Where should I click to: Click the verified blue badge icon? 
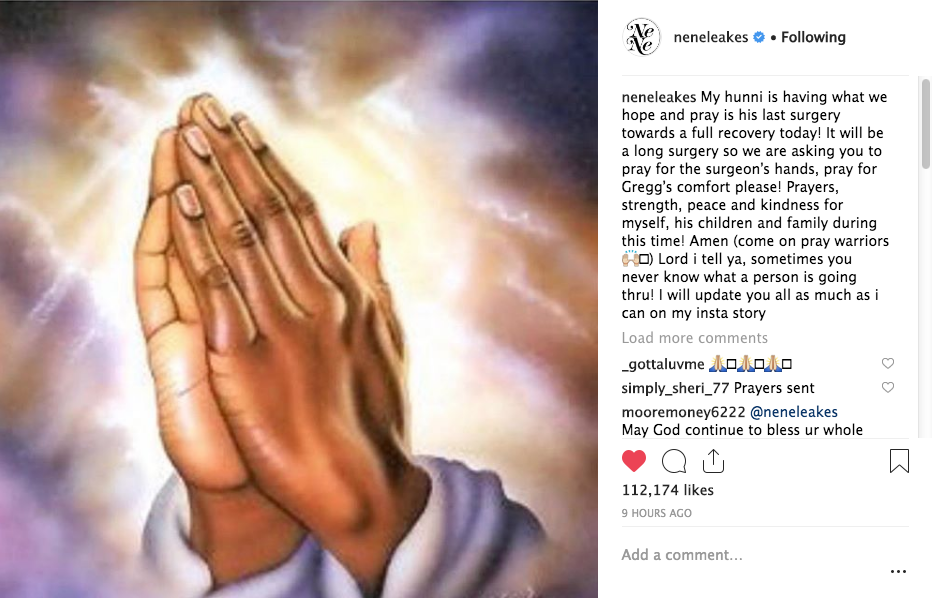pyautogui.click(x=759, y=37)
